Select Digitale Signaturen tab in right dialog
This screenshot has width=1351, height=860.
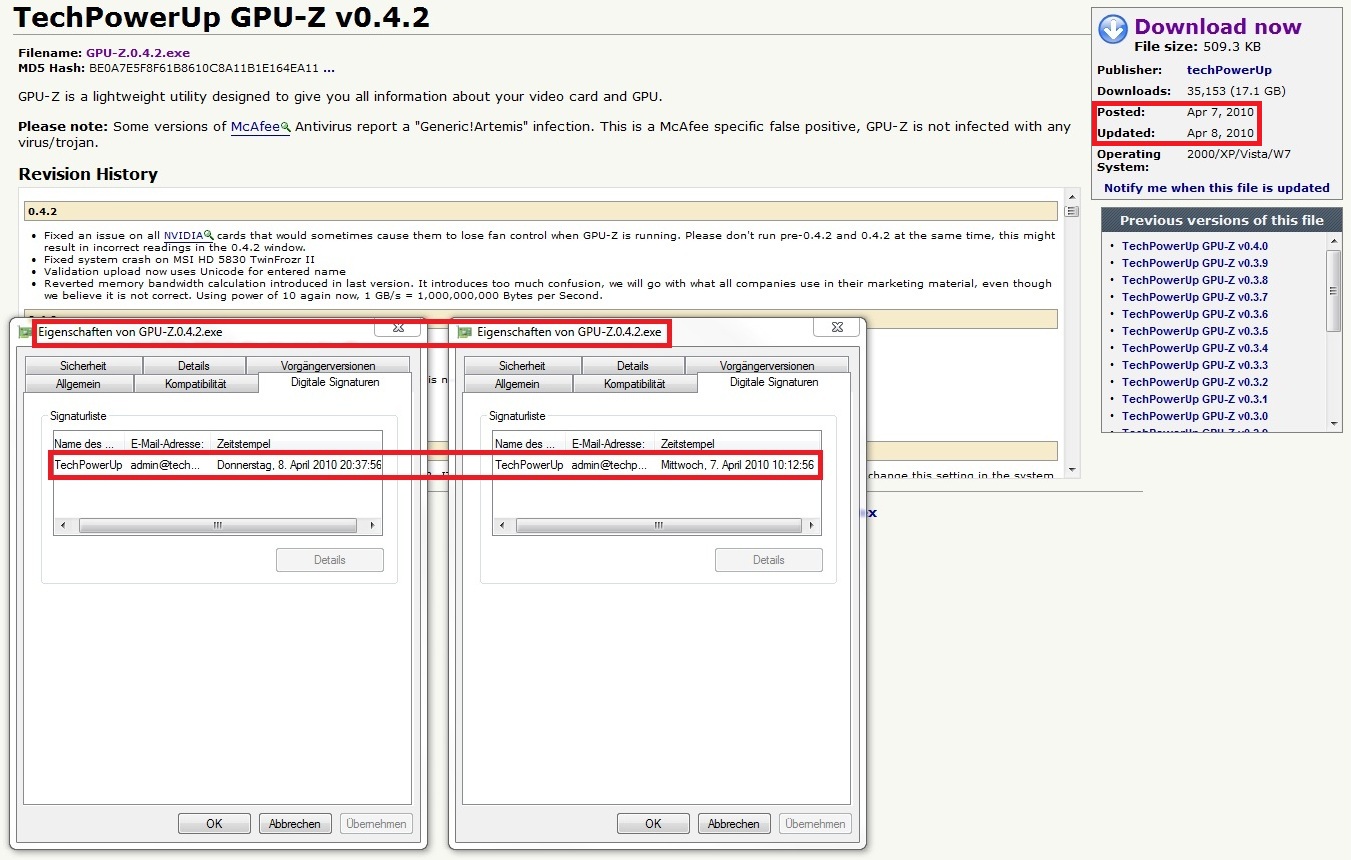(774, 382)
